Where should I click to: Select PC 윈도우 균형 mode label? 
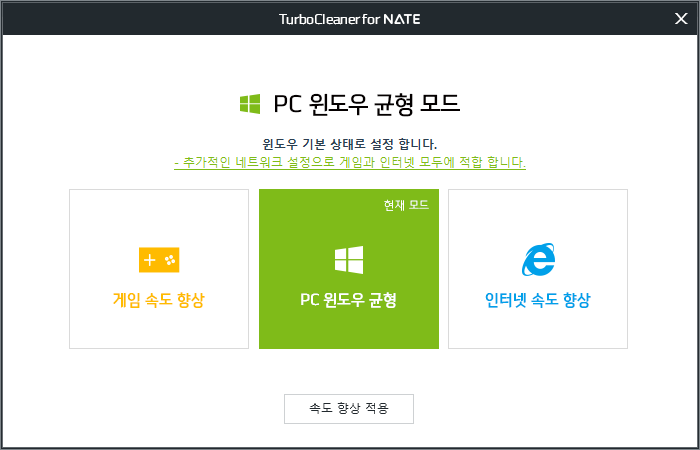coord(349,300)
